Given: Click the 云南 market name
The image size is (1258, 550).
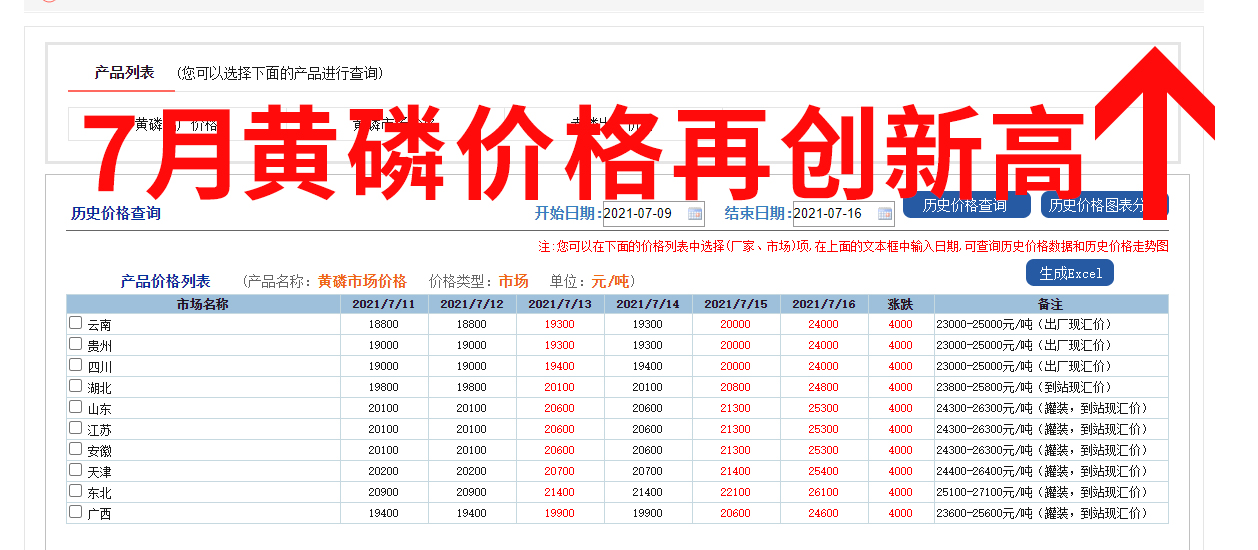Looking at the screenshot, I should pos(99,325).
